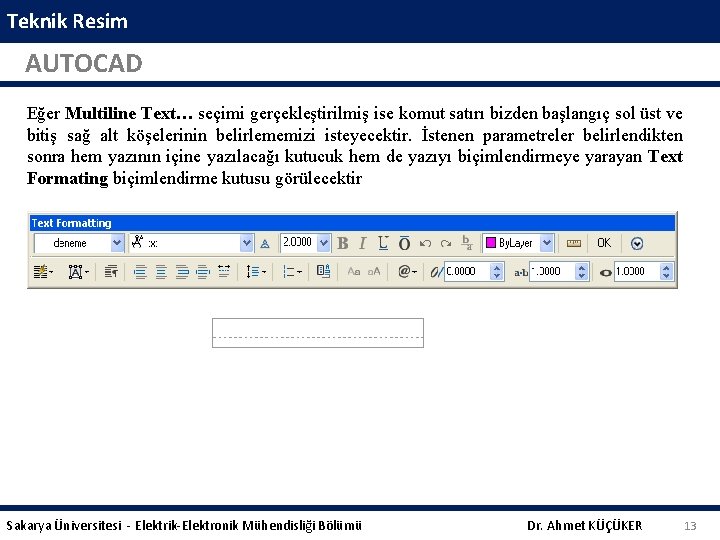This screenshot has height=540, width=720.
Task: Click the a·b tracking icon
Action: pyautogui.click(x=521, y=273)
